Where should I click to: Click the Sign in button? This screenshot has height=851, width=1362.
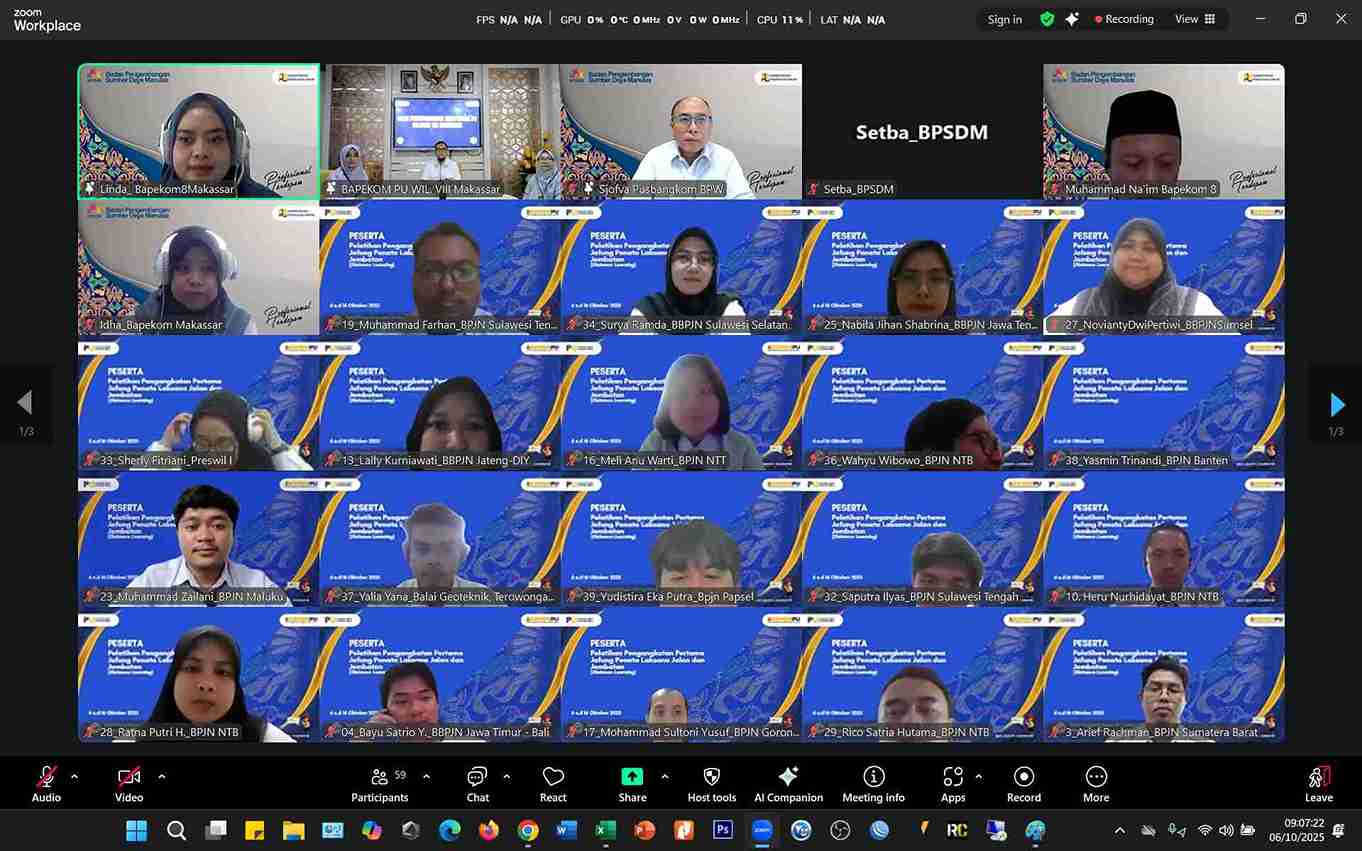point(1004,19)
